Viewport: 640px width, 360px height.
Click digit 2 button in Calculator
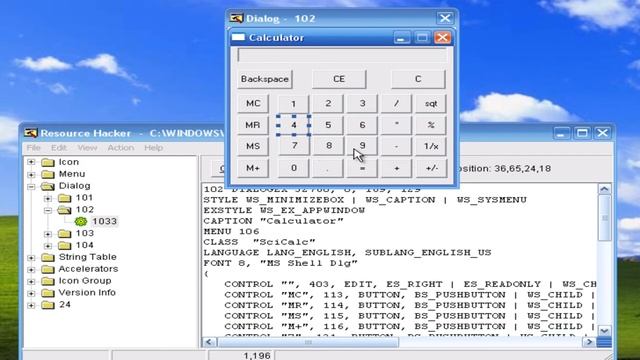click(328, 103)
